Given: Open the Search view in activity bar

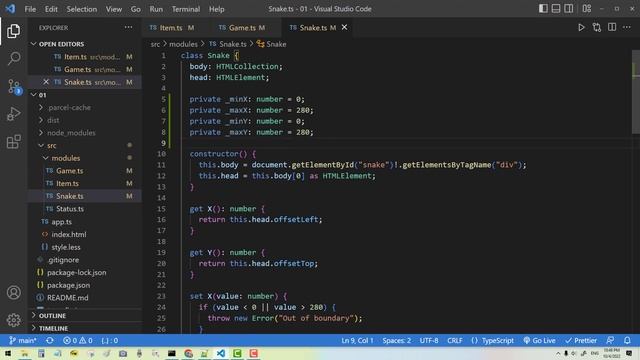Looking at the screenshot, I should click(14, 58).
